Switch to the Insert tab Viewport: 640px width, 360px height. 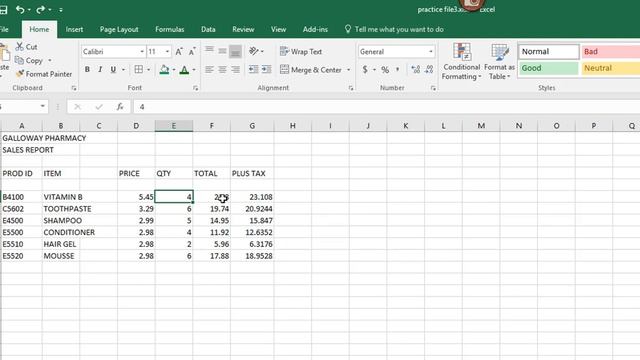[x=74, y=29]
